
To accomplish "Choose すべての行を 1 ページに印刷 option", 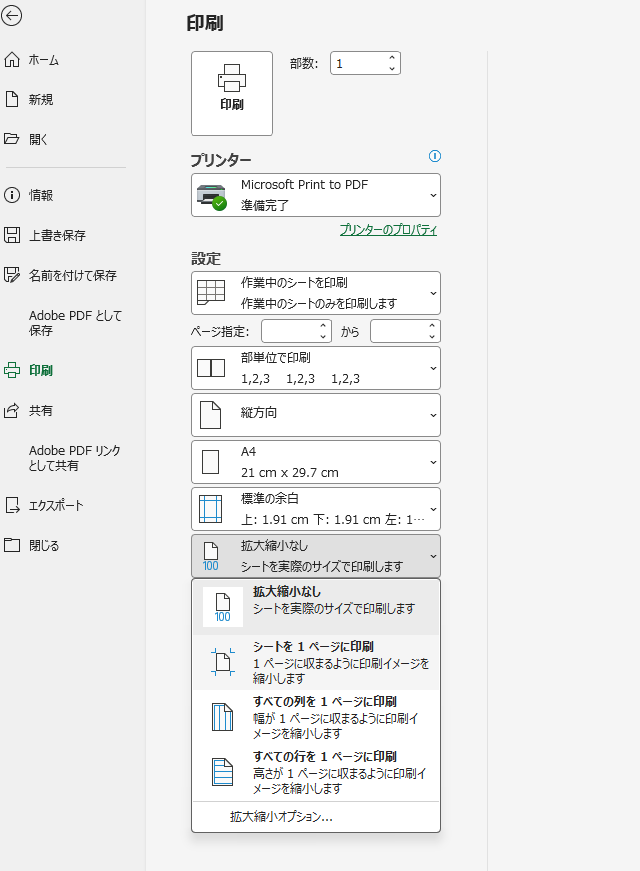I will pos(316,772).
